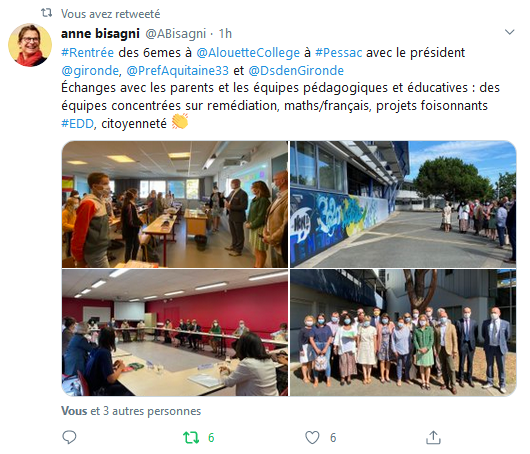Screen dimensions: 530x454
Task: Open the share upload icon
Action: pyautogui.click(x=433, y=437)
